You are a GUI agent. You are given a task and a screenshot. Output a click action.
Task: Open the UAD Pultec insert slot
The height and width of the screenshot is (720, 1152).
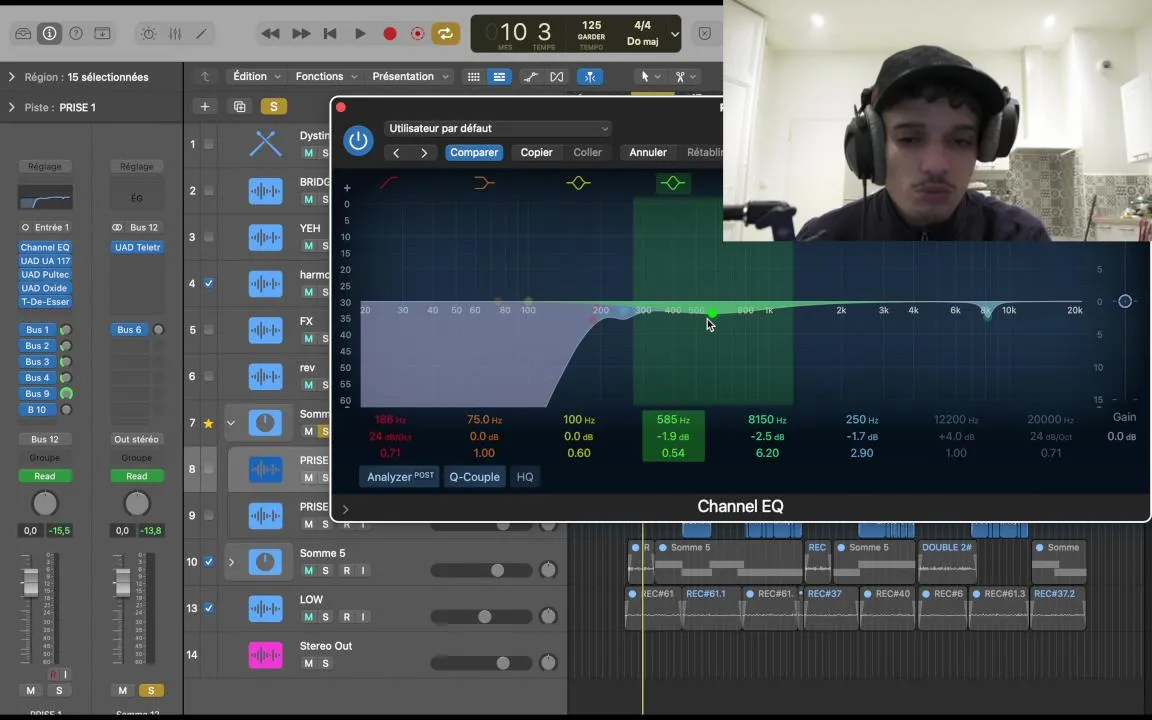(45, 275)
